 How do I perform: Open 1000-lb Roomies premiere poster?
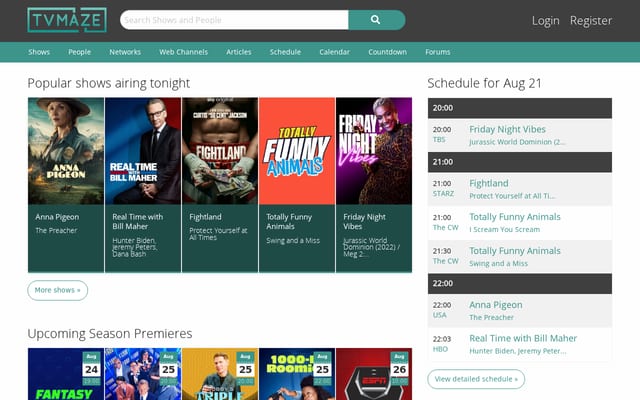[x=297, y=374]
